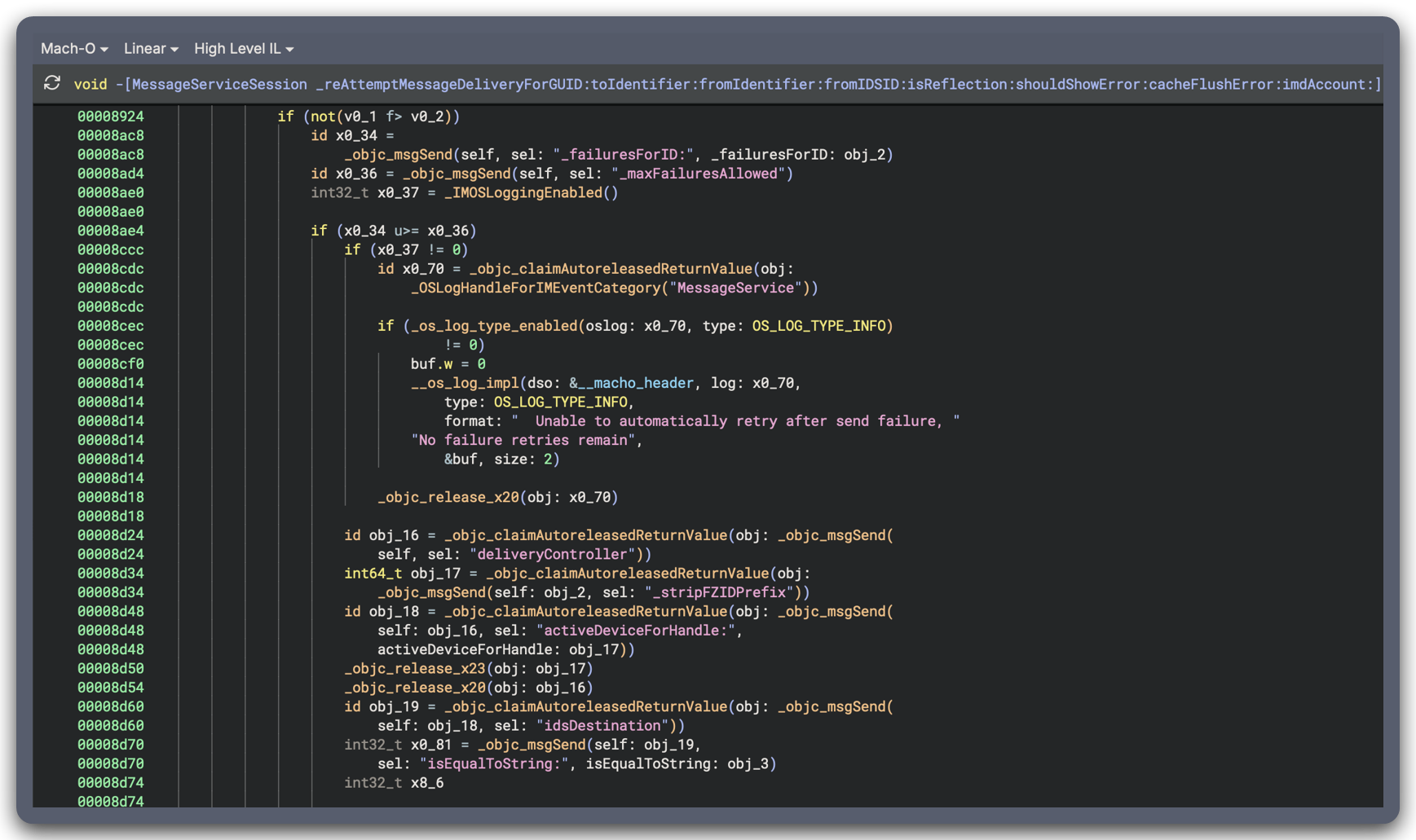Click variable x8_6 declaration
This screenshot has height=840, width=1416.
[x=427, y=783]
